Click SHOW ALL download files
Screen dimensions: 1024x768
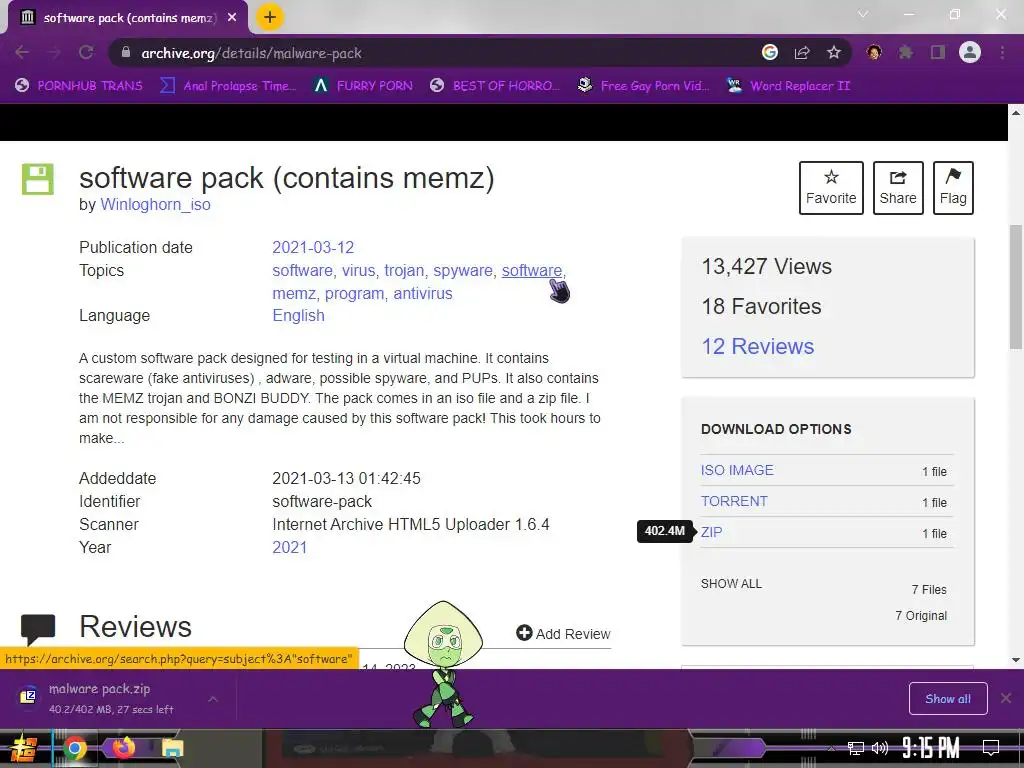pos(731,584)
